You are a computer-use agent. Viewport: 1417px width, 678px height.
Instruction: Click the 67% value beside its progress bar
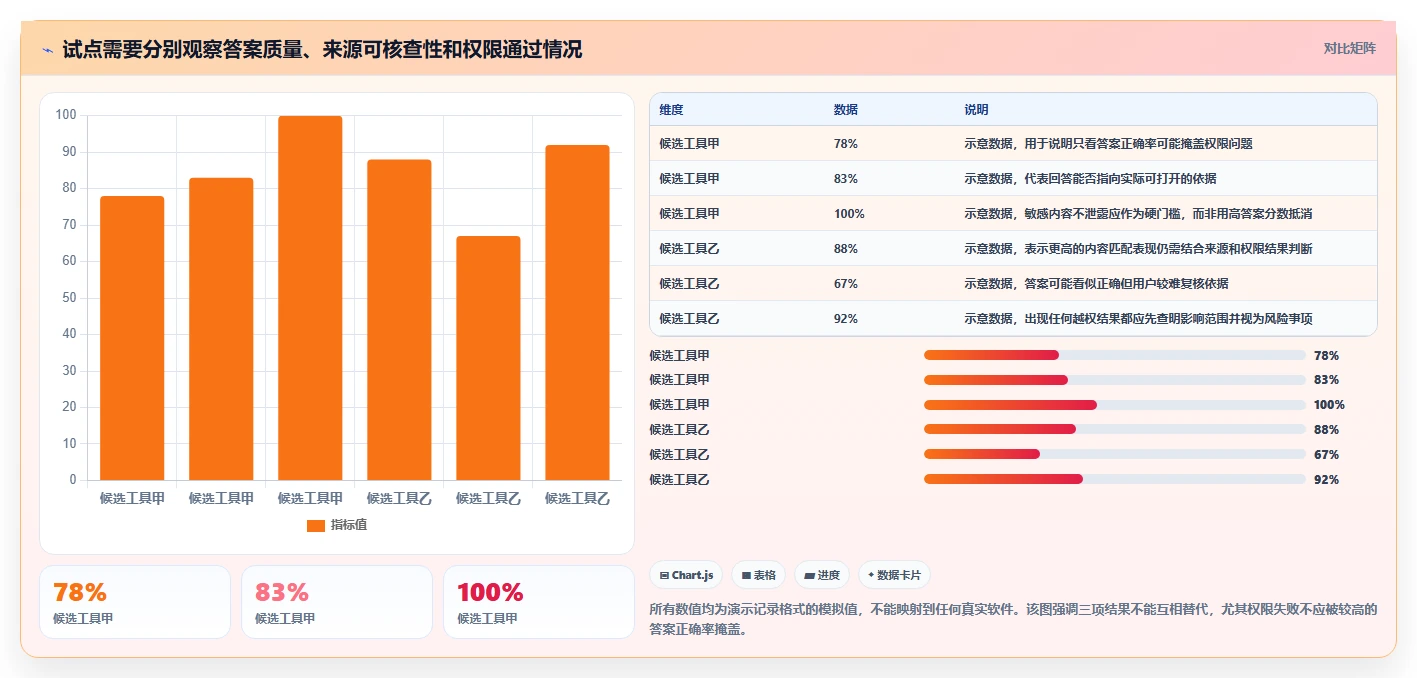1326,454
